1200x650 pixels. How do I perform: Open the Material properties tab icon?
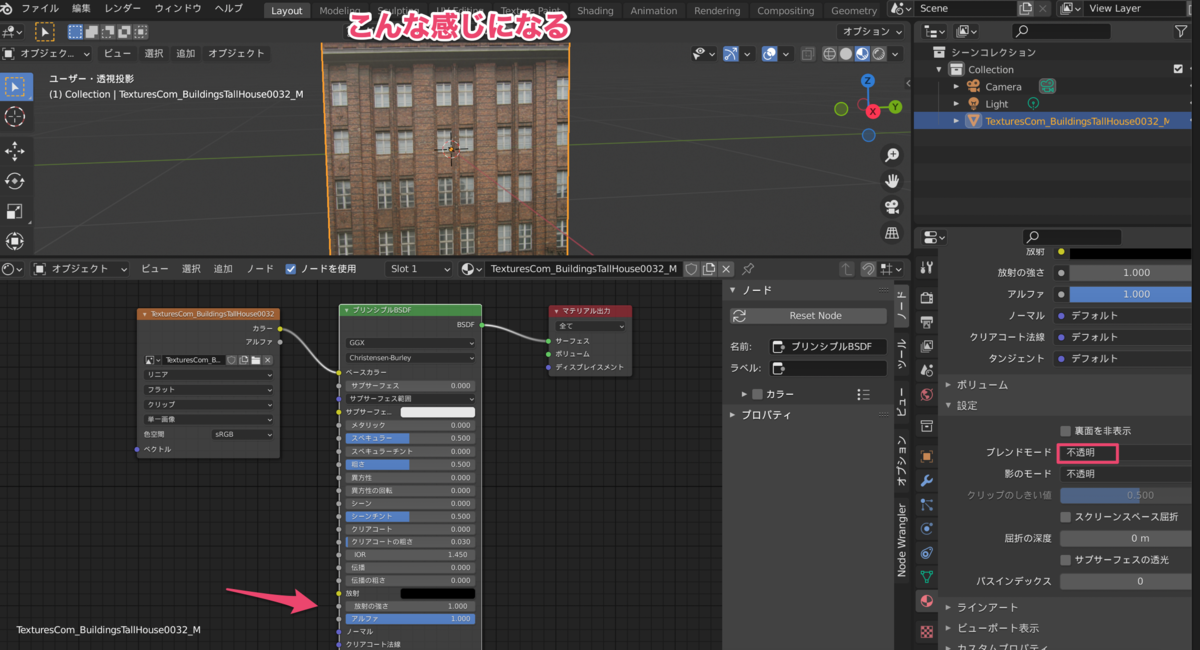(x=927, y=601)
